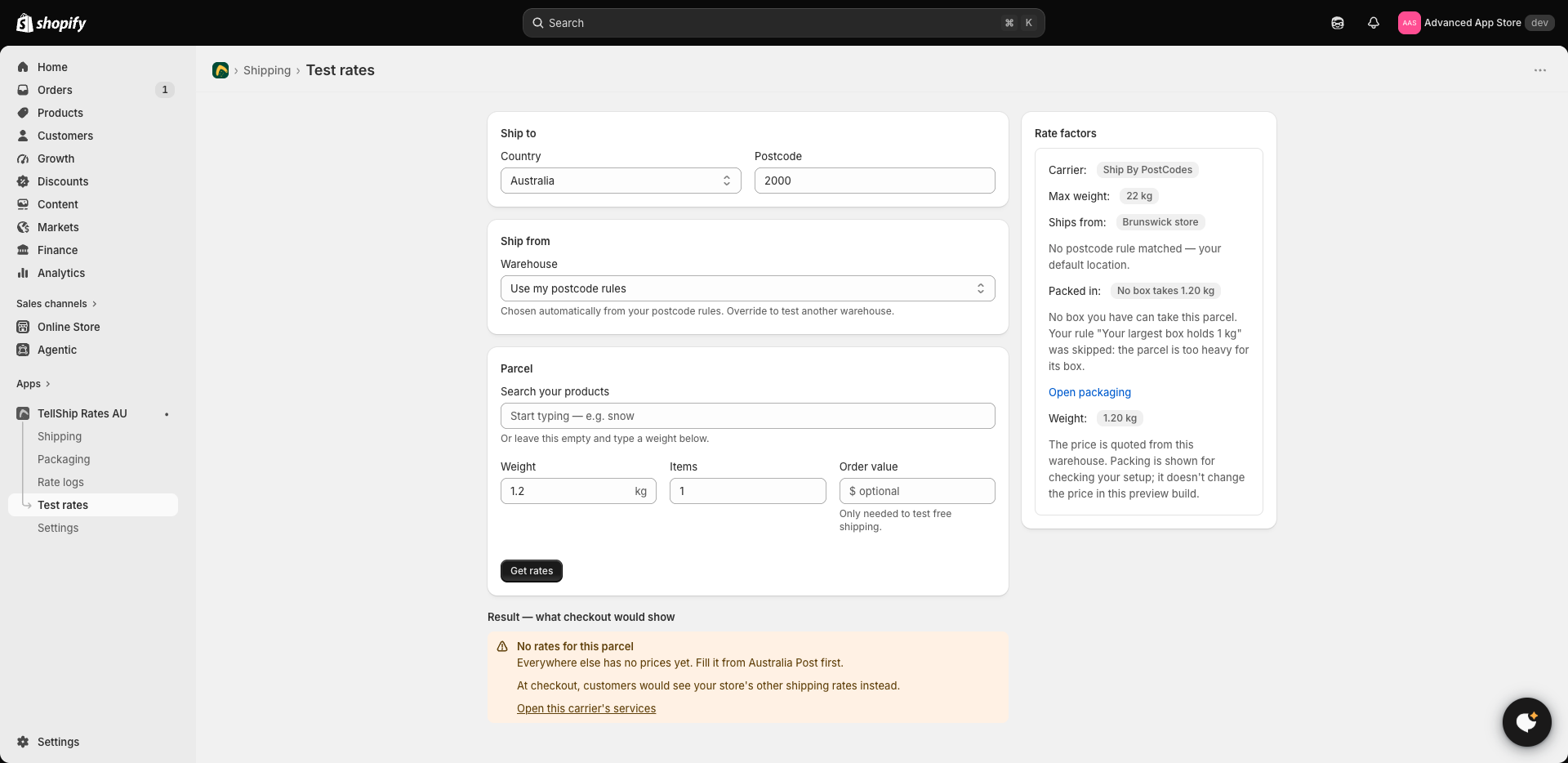Click the TellShip Rates AU app icon
The image size is (1568, 763).
23,413
